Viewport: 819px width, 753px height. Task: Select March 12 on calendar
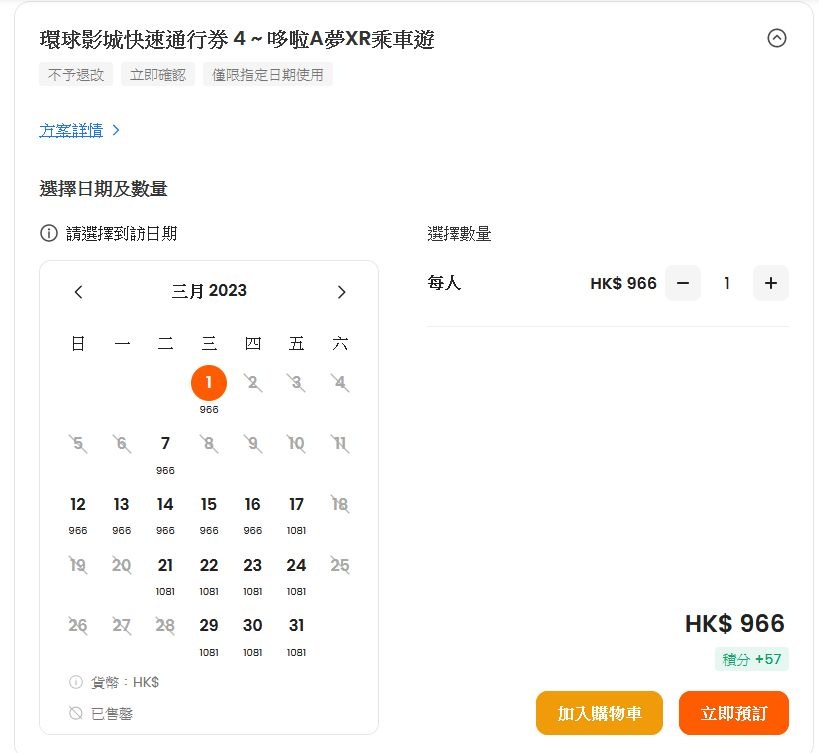pyautogui.click(x=78, y=504)
